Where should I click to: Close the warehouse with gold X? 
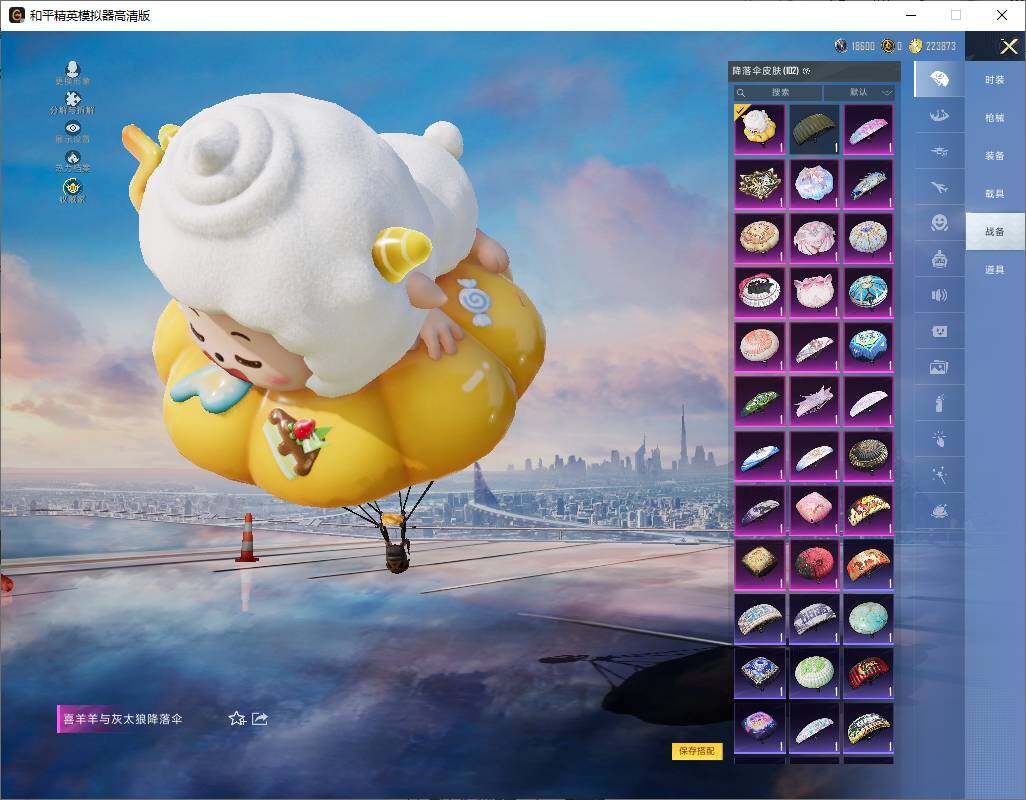pyautogui.click(x=1008, y=46)
